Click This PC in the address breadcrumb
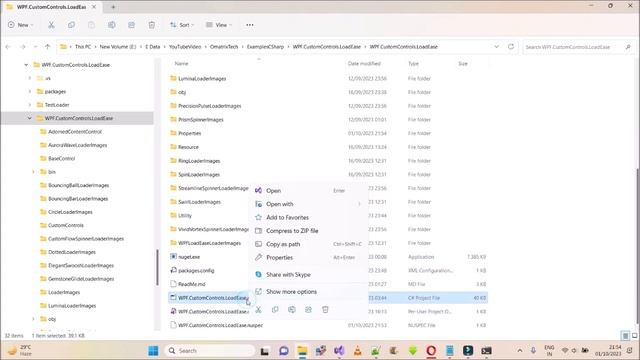Image resolution: width=640 pixels, height=360 pixels. [83, 47]
